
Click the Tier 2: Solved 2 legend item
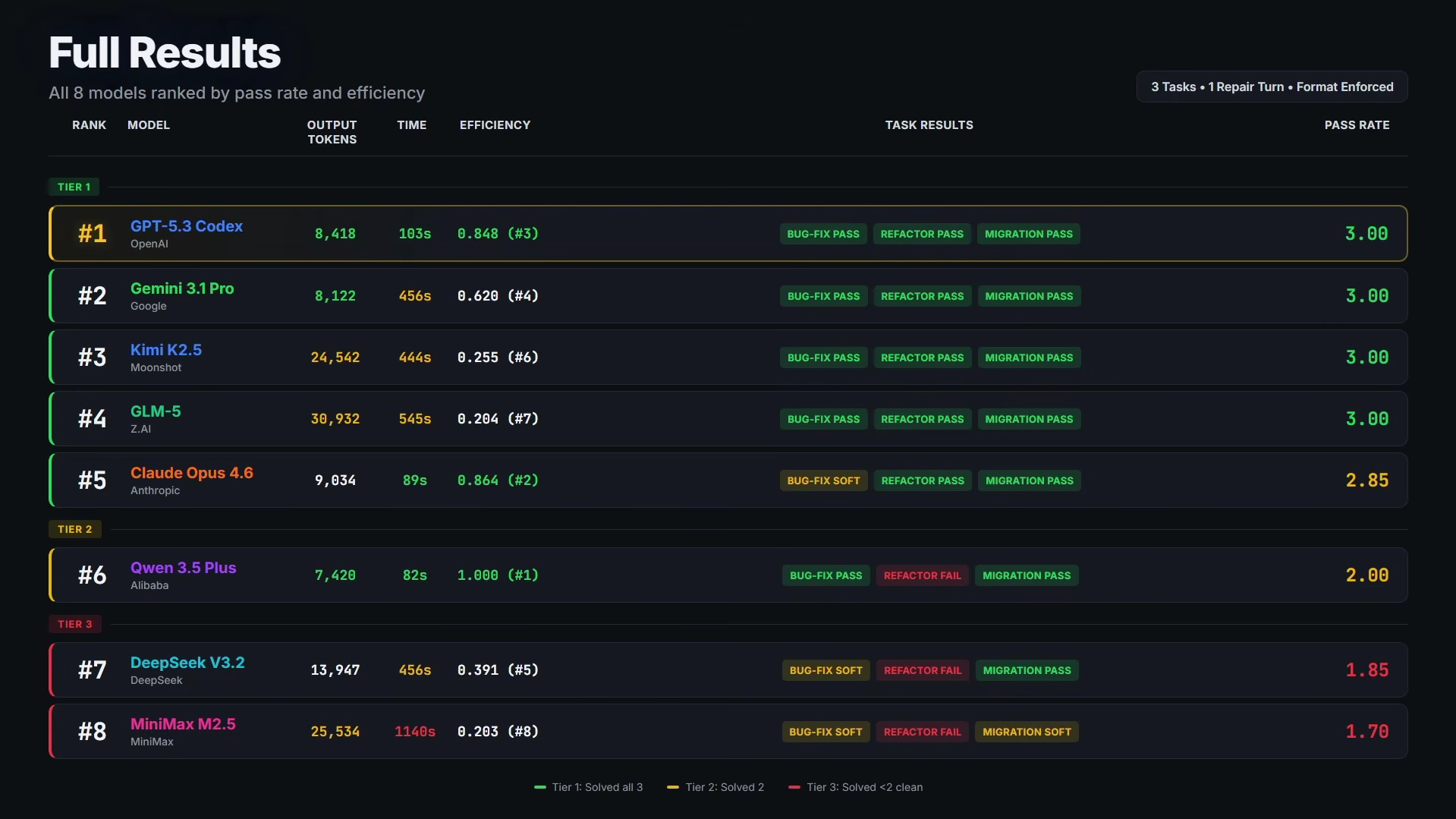(x=715, y=787)
